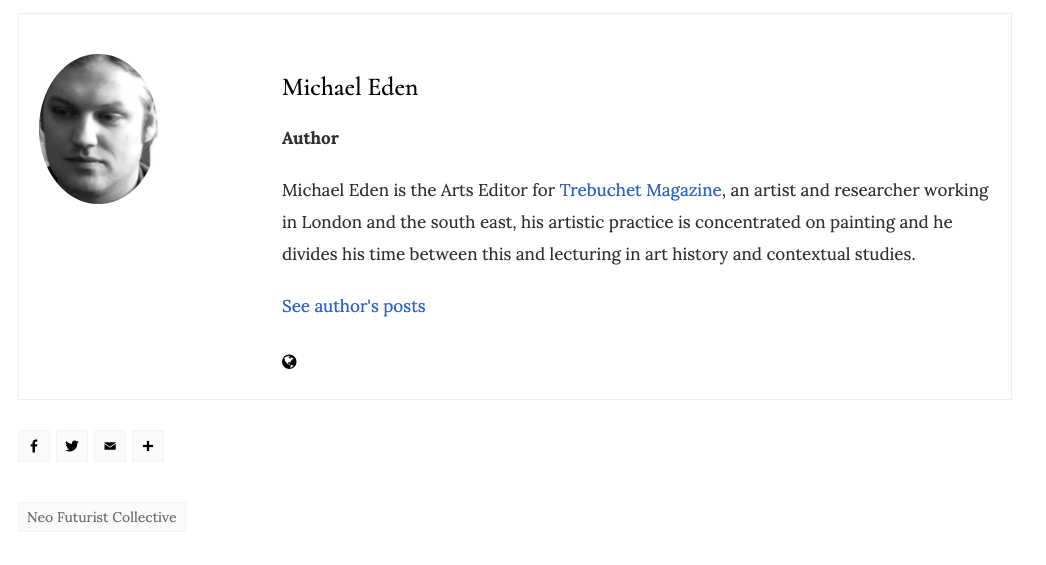
Task: Click the Michael Eden name heading
Action: pos(350,88)
